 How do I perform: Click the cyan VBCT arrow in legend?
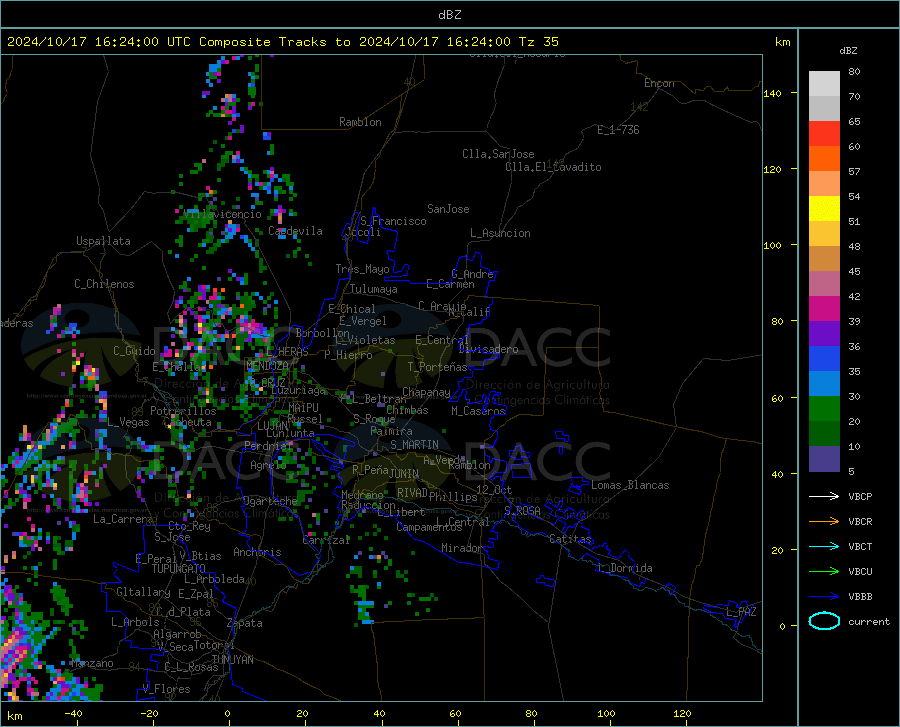[x=824, y=546]
